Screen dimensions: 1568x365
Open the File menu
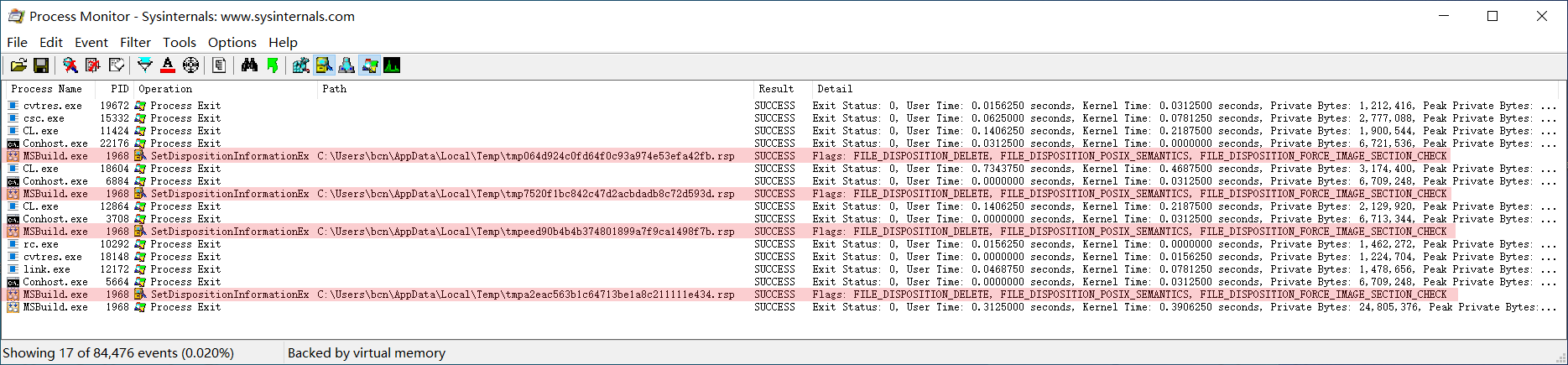tap(18, 42)
